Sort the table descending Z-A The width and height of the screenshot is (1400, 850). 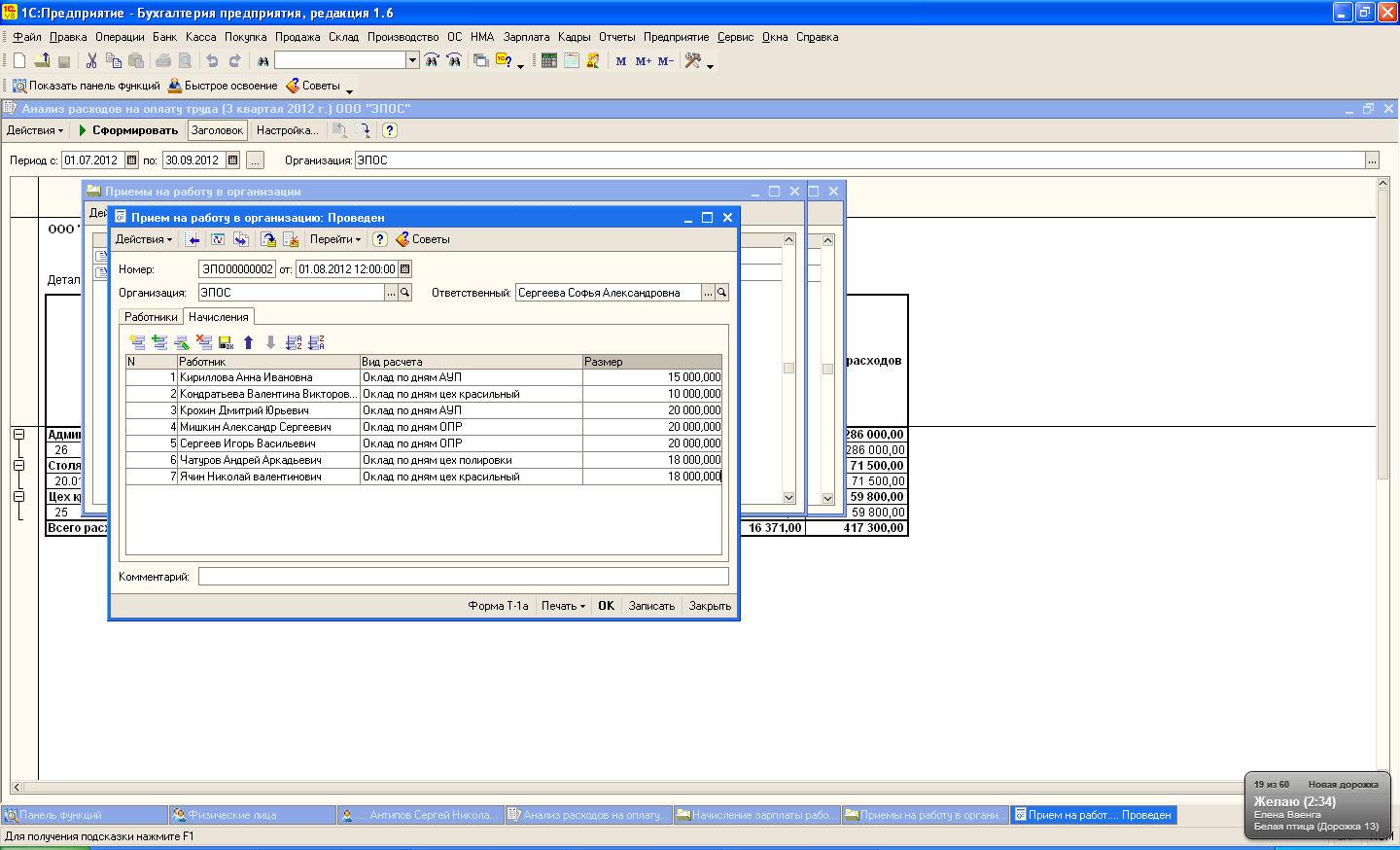click(x=316, y=342)
